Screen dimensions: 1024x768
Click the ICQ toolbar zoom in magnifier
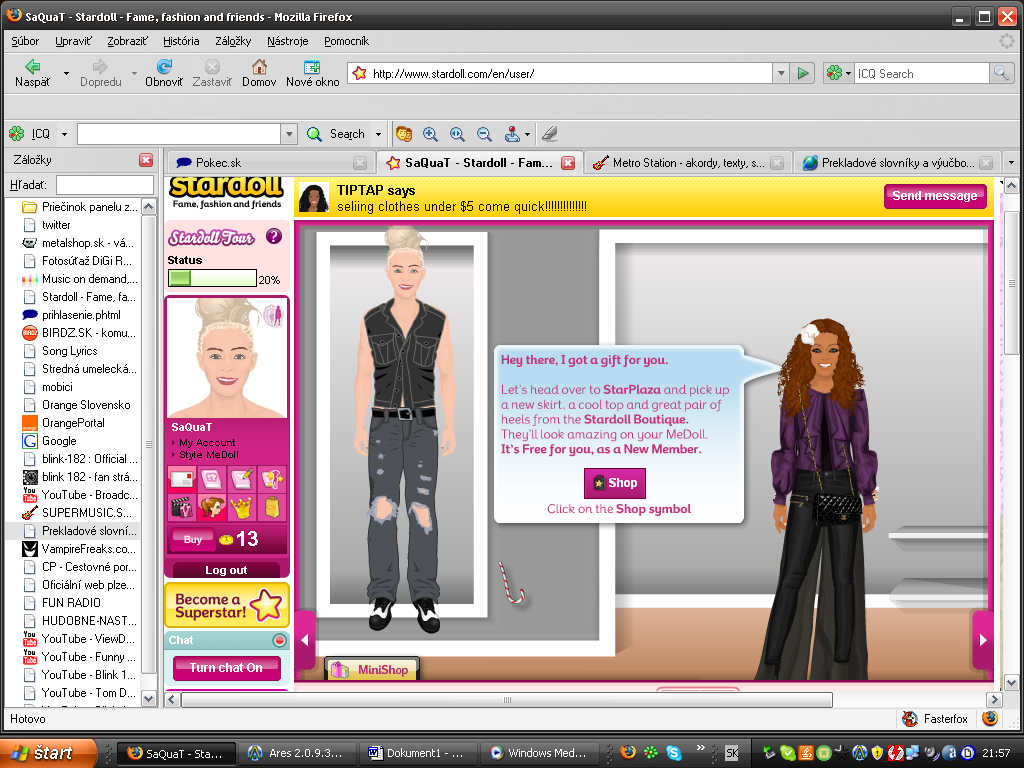tap(430, 134)
